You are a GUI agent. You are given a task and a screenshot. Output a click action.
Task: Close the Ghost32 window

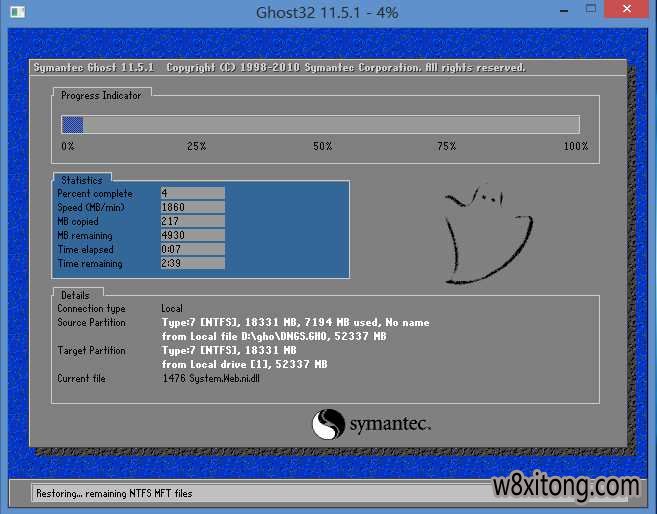(x=628, y=13)
